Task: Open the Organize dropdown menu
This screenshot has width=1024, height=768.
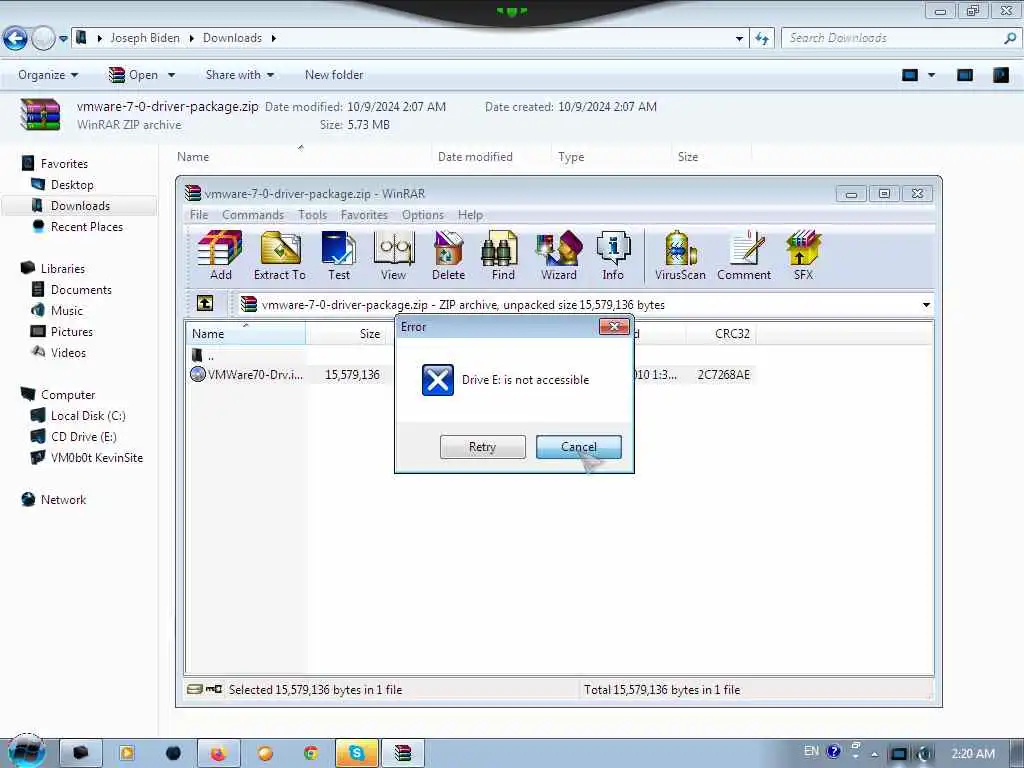Action: coord(48,75)
